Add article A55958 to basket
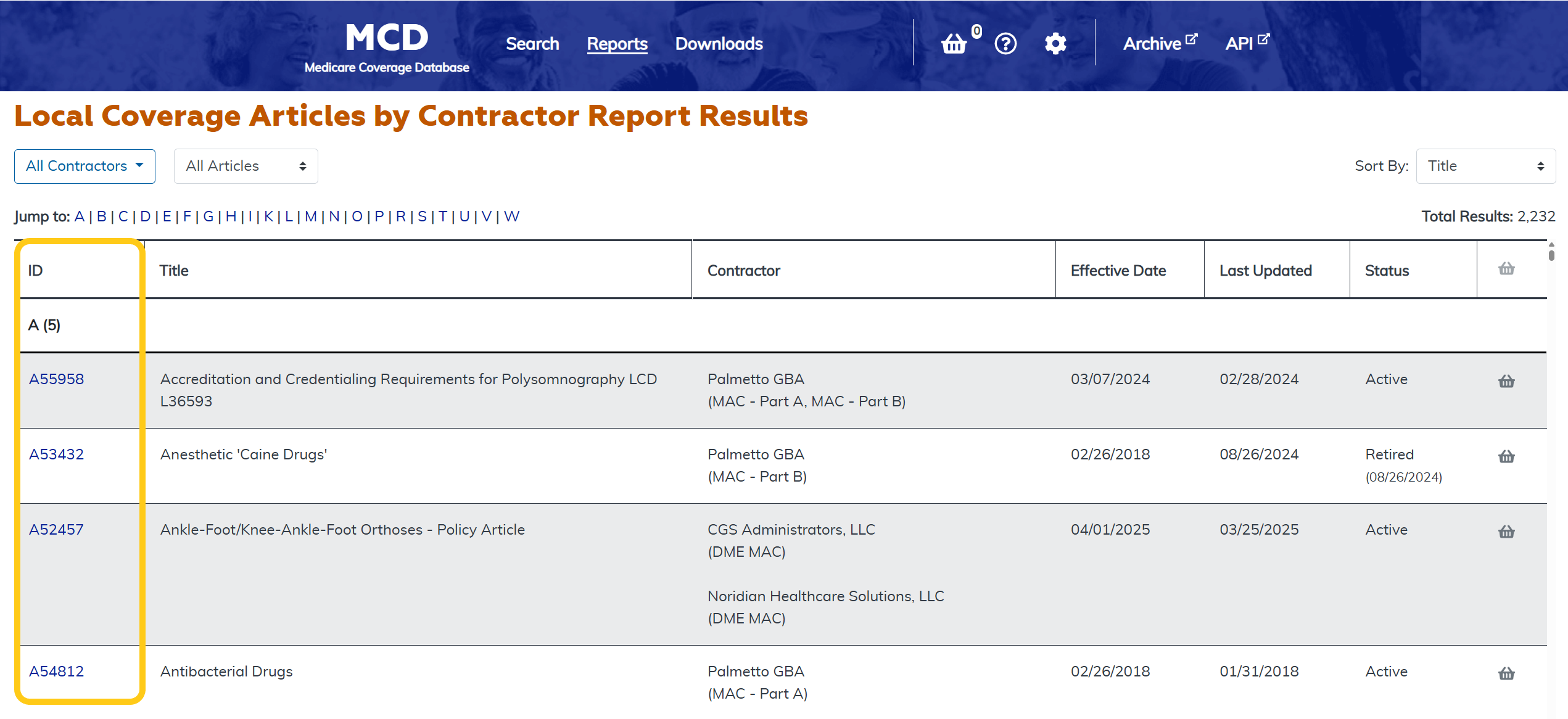1568x719 pixels. click(x=1506, y=381)
